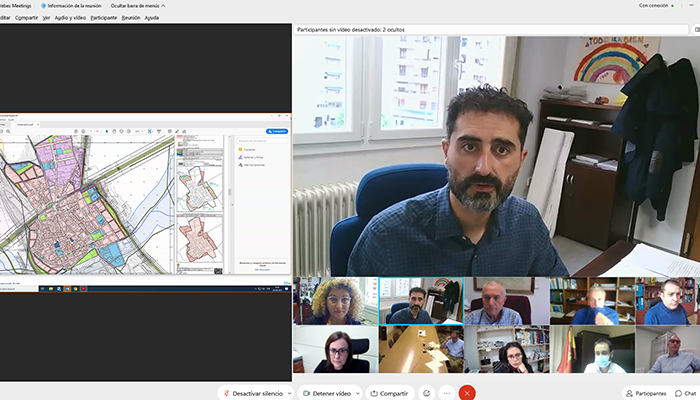The image size is (700, 400).
Task: Open the Reunión menu
Action: [130, 18]
